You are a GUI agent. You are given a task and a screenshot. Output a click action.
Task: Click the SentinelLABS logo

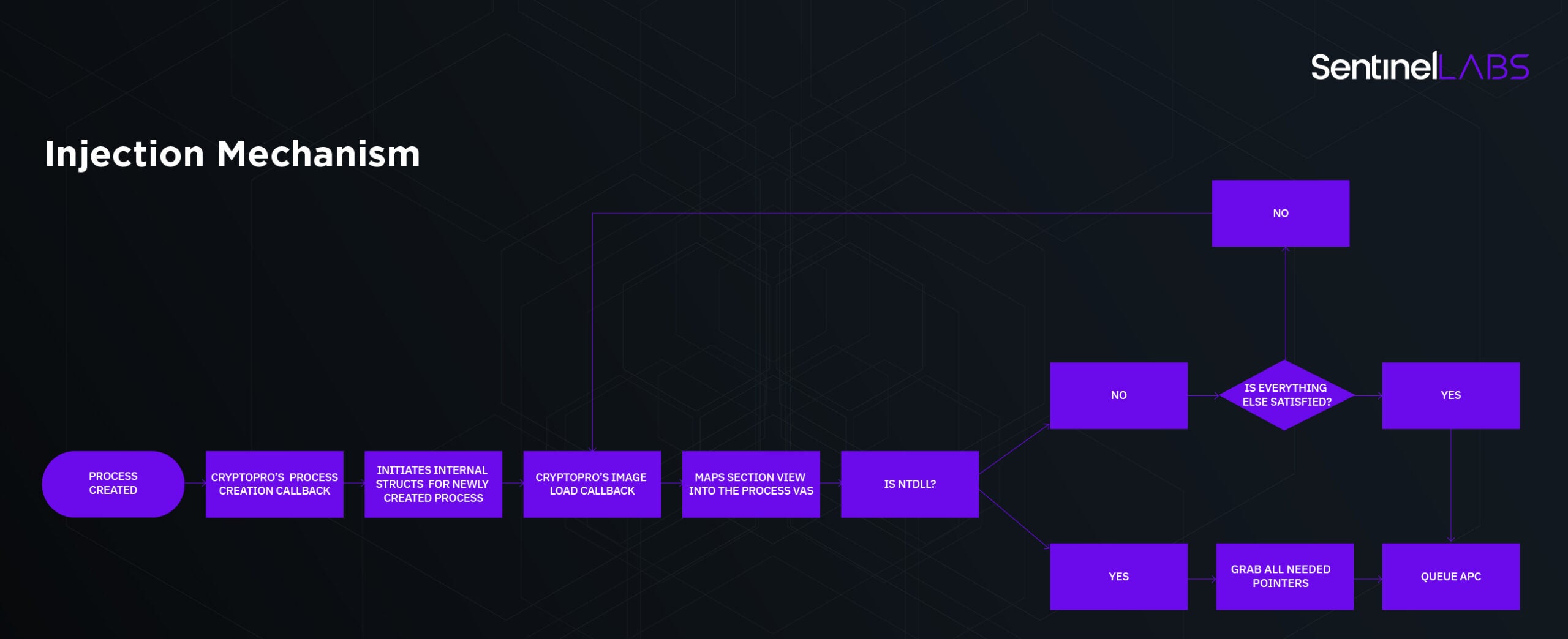[x=1419, y=67]
